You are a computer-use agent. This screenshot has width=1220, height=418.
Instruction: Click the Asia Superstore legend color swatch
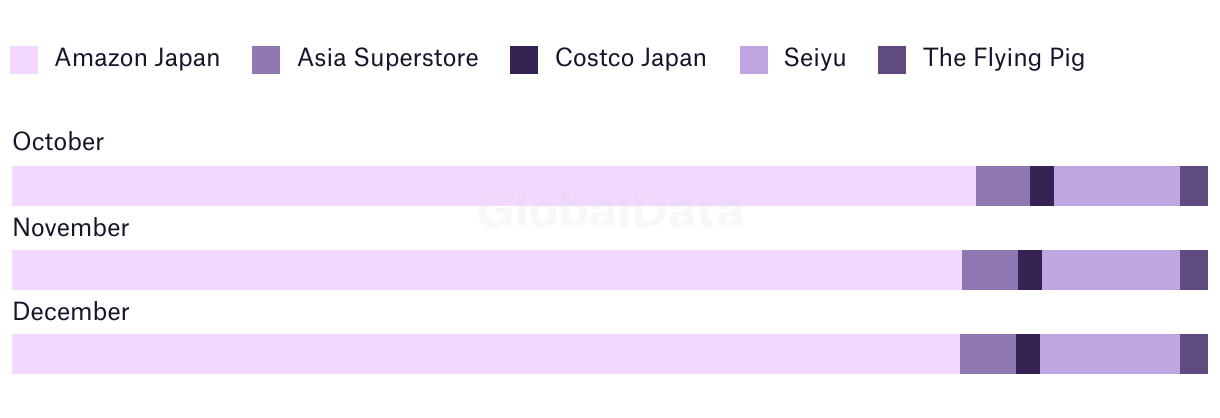pos(266,59)
